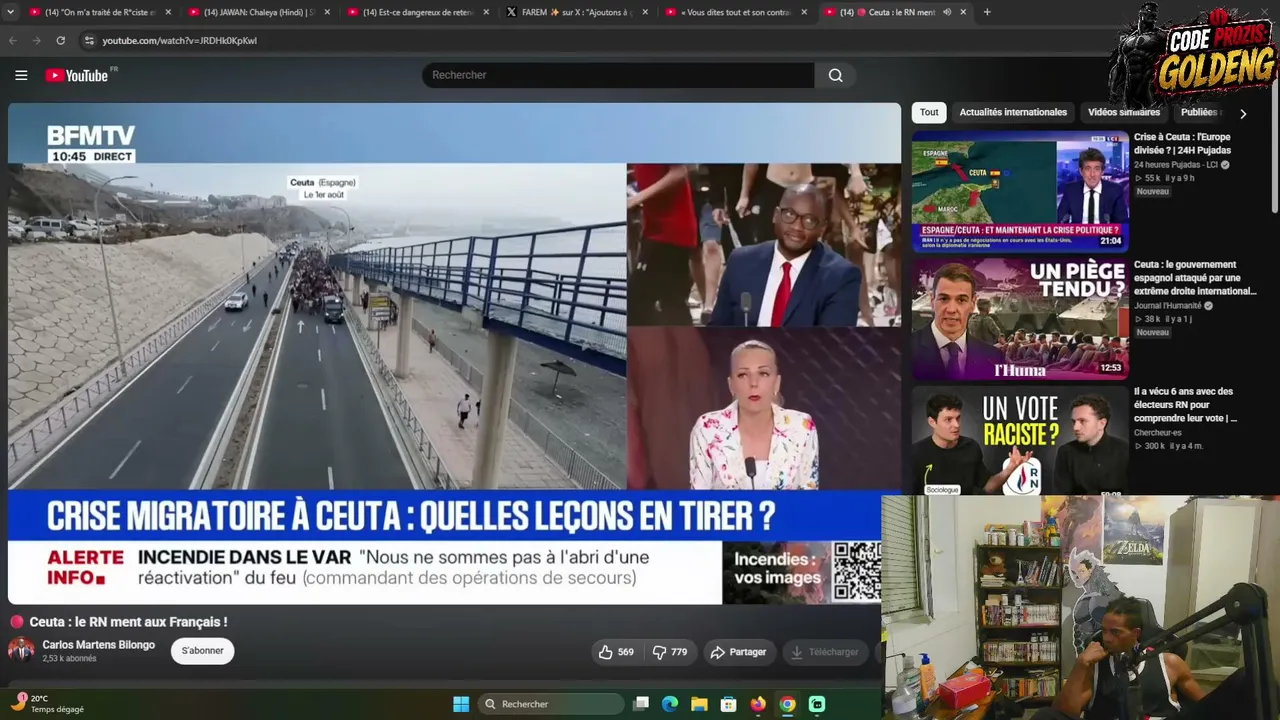Mute the Ceuta tab via speaker icon
The height and width of the screenshot is (720, 1280).
tap(947, 12)
